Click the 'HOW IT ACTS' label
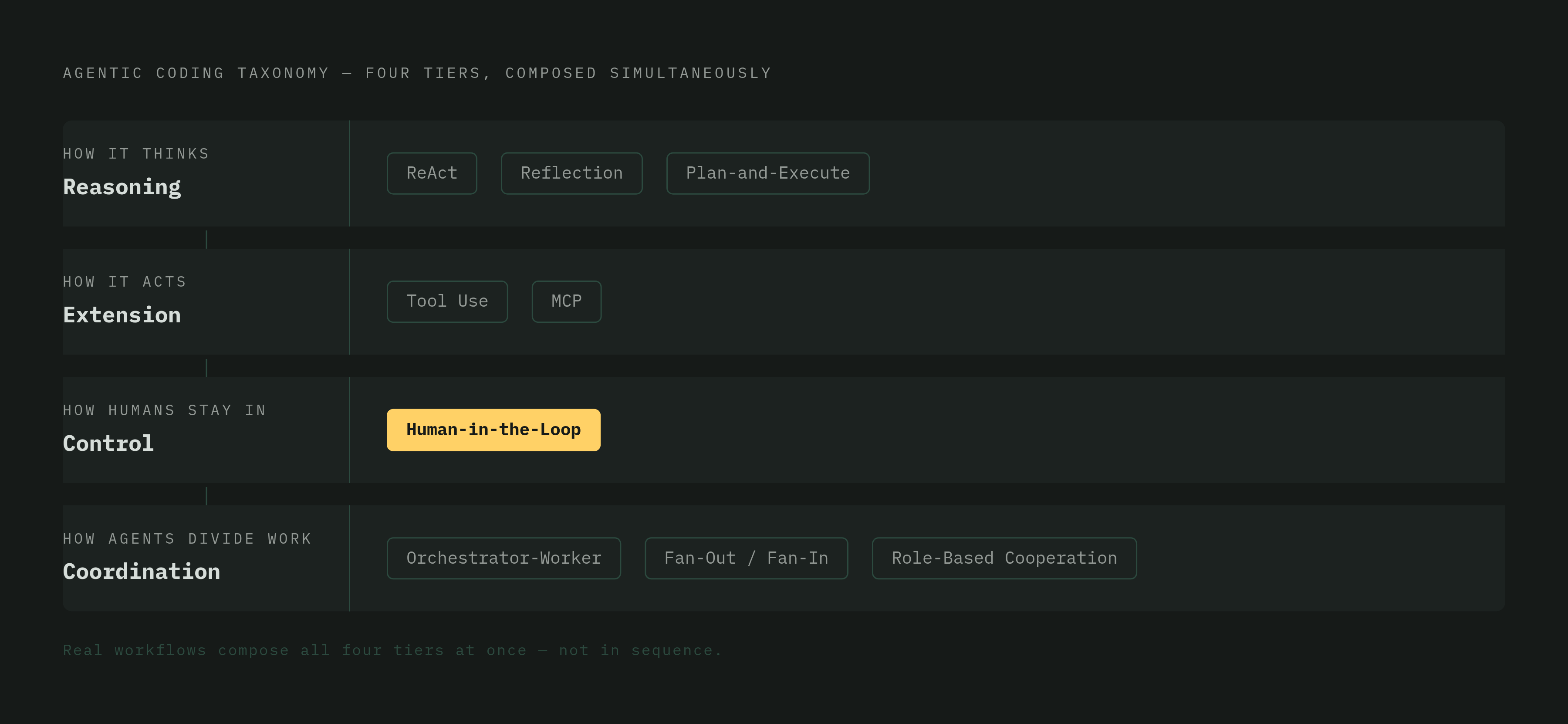Screen dimensions: 1568x724 coord(125,282)
